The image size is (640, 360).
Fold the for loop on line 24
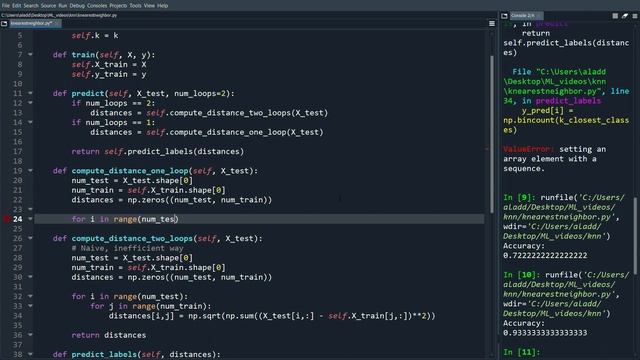point(30,219)
